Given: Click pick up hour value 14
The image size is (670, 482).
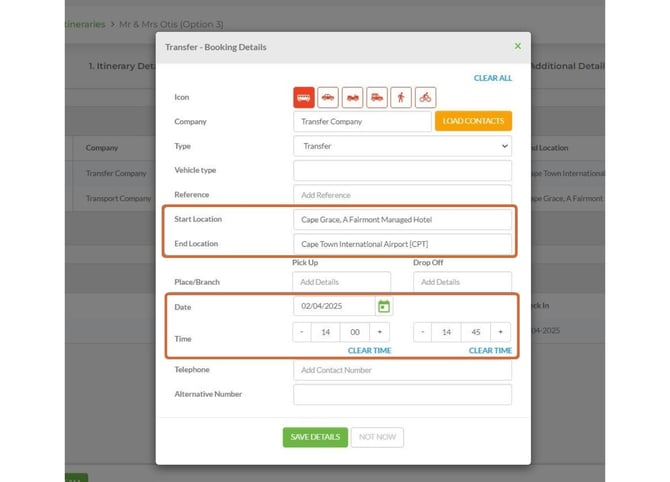Looking at the screenshot, I should click(326, 332).
